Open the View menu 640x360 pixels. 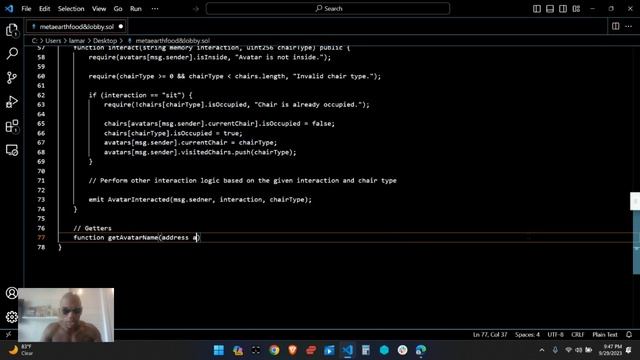99,9
